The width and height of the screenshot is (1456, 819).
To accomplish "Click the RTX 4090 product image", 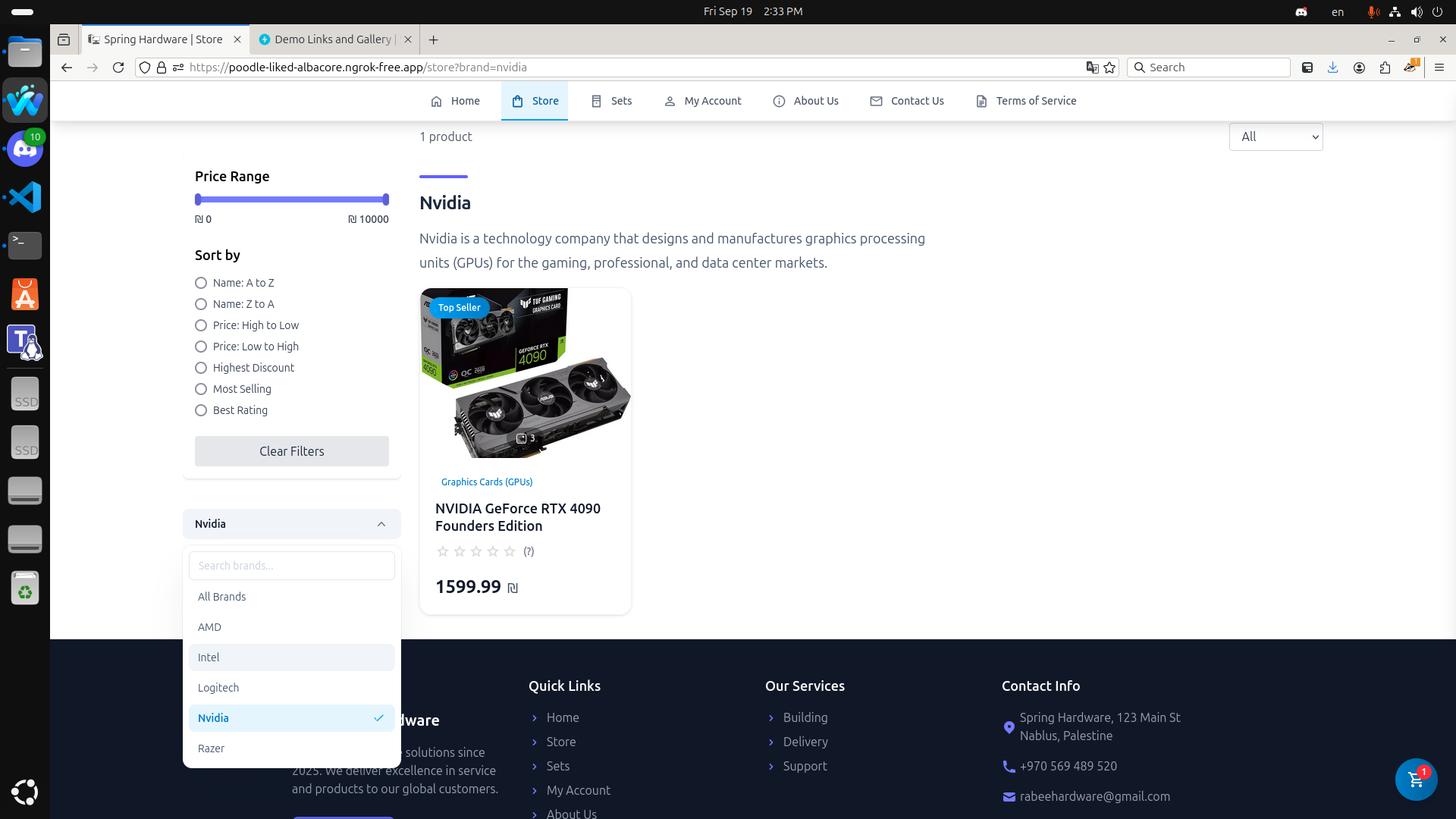I will click(526, 373).
